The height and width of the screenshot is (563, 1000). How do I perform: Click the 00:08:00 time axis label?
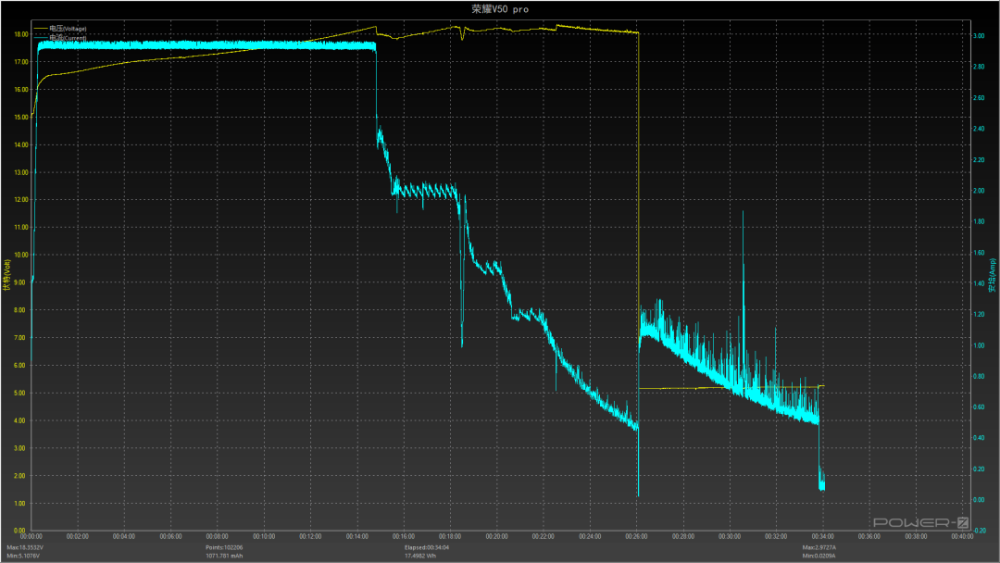tap(217, 537)
